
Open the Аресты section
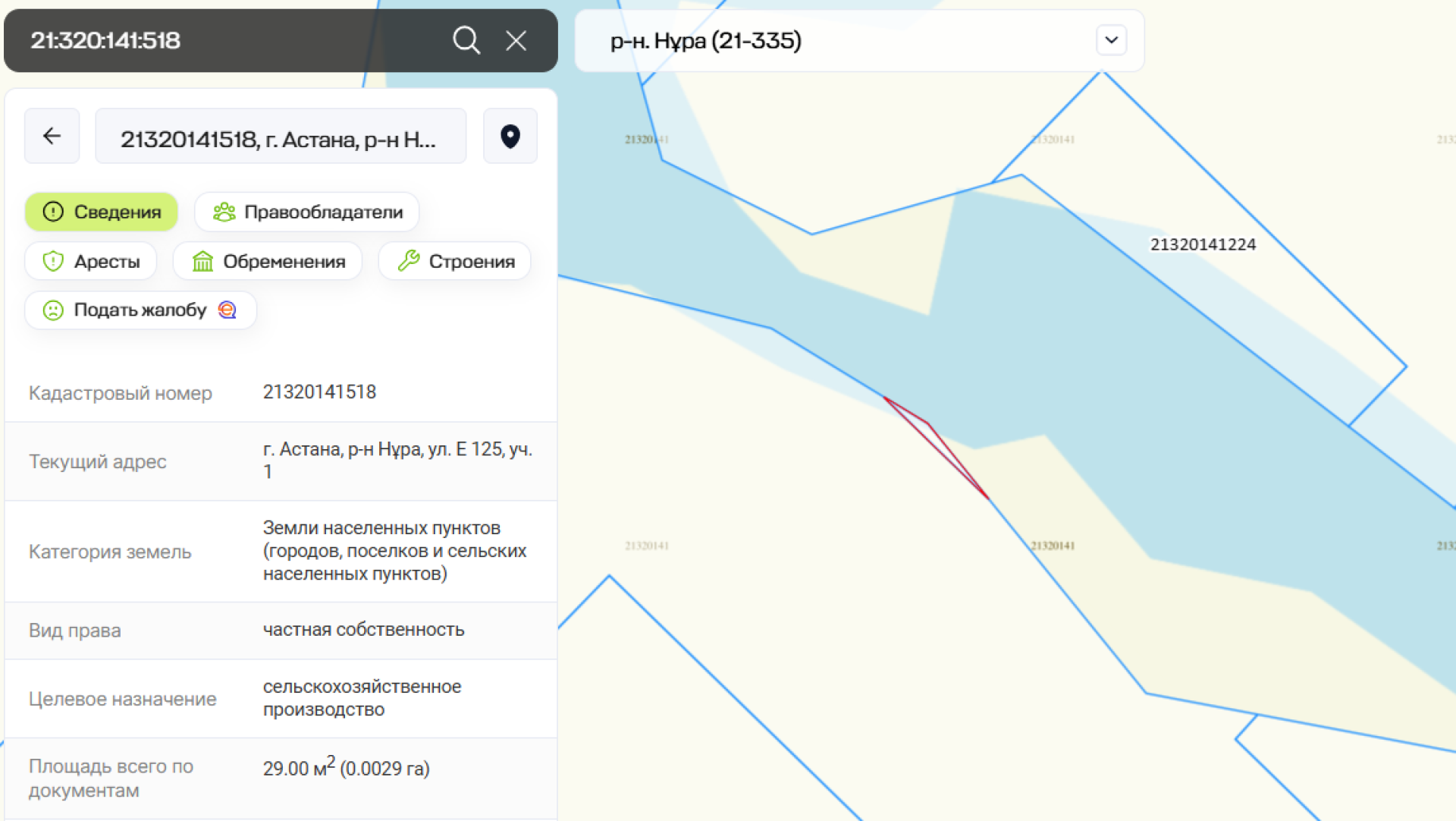click(91, 261)
